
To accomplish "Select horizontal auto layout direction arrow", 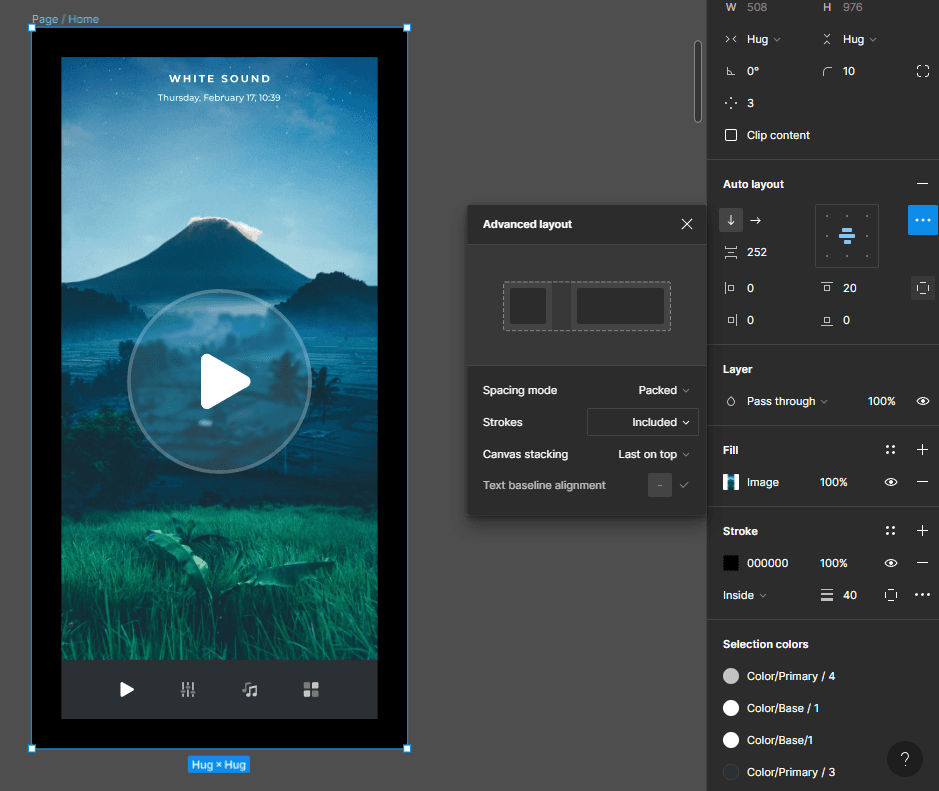I will click(756, 220).
